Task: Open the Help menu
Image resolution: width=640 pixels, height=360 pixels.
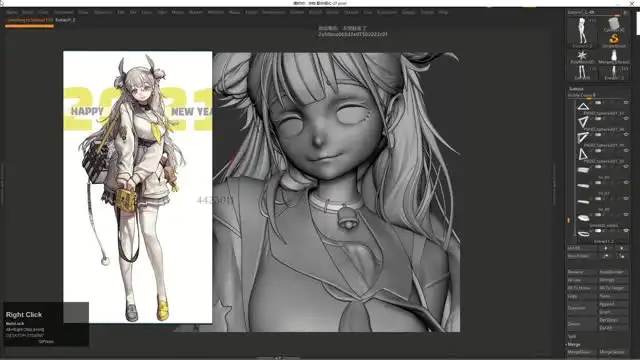Action: (443, 13)
